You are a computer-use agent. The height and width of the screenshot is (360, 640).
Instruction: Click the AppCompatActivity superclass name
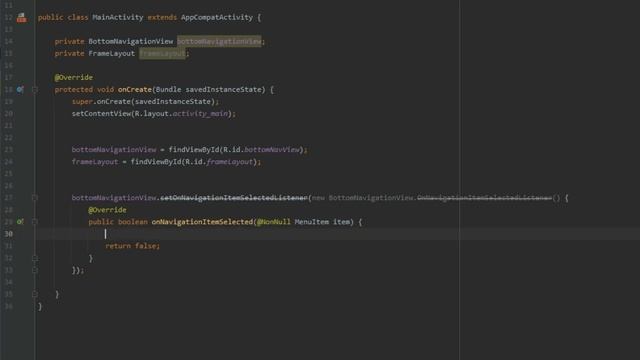pyautogui.click(x=217, y=18)
